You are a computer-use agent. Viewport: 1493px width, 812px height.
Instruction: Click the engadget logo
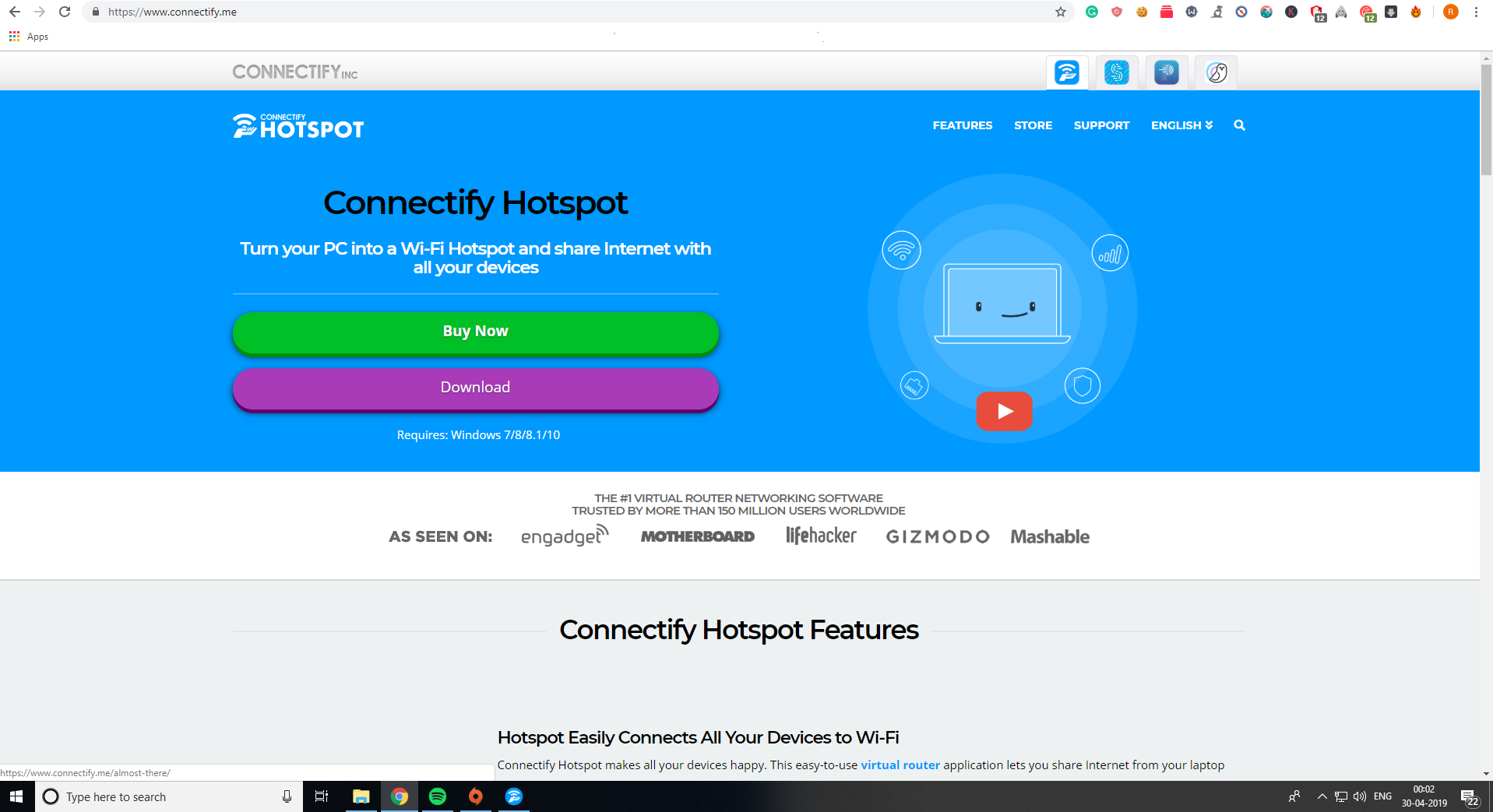(565, 536)
